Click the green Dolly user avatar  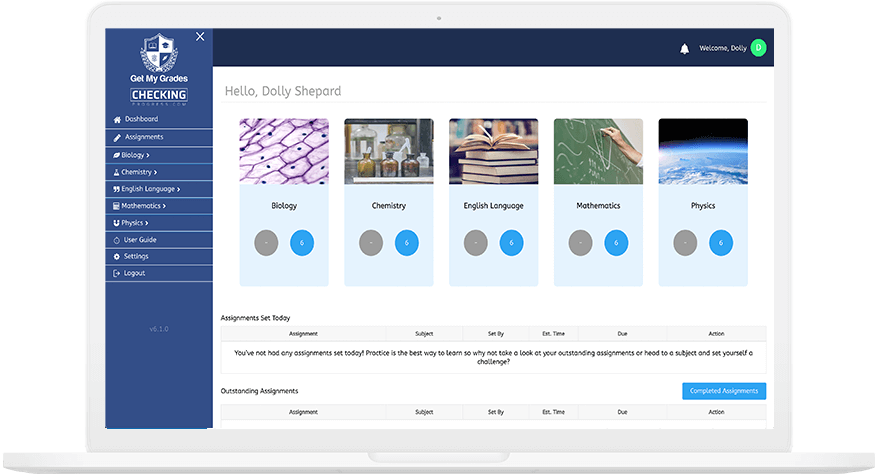758,48
